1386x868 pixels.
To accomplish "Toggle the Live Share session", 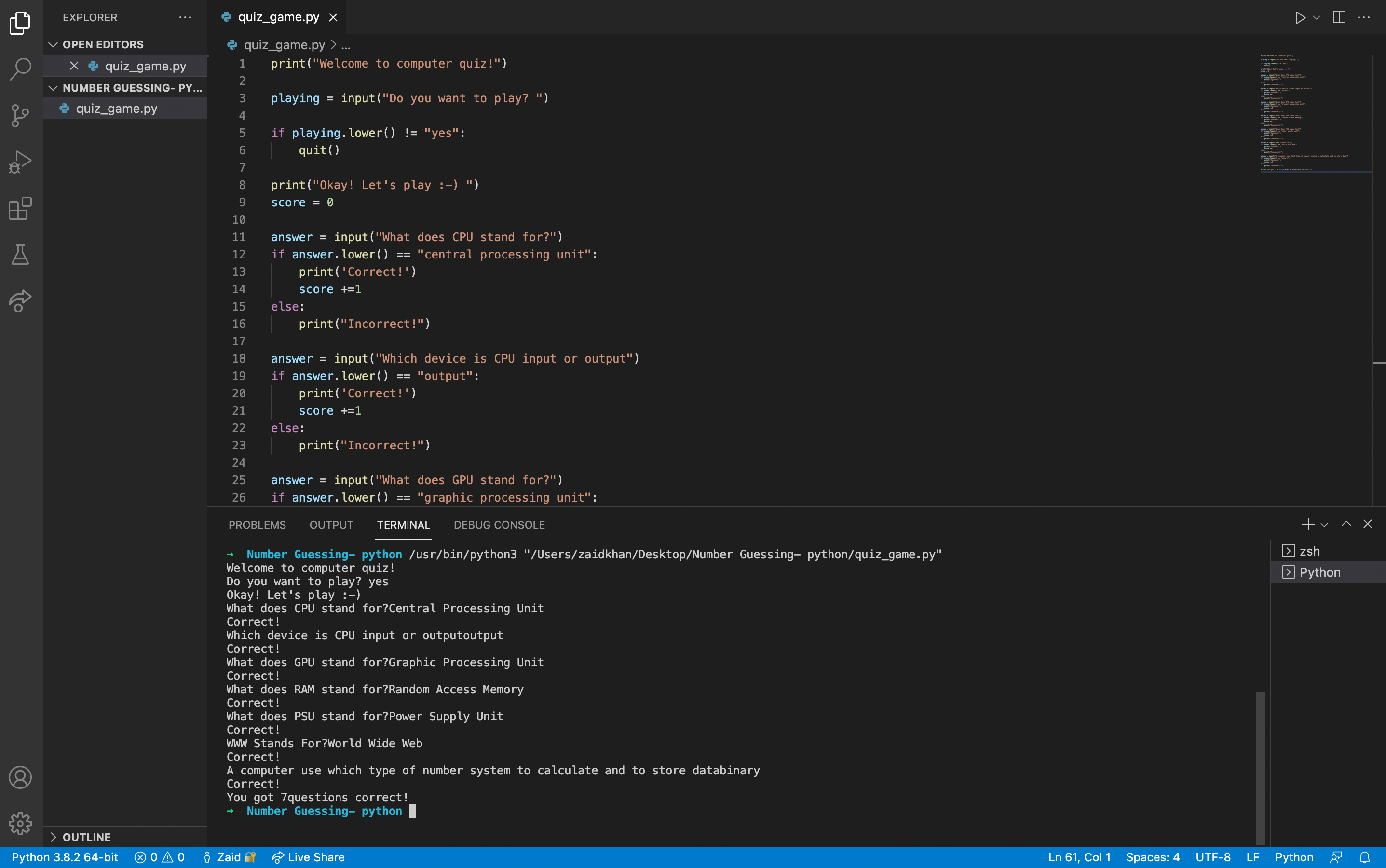I will (x=308, y=857).
